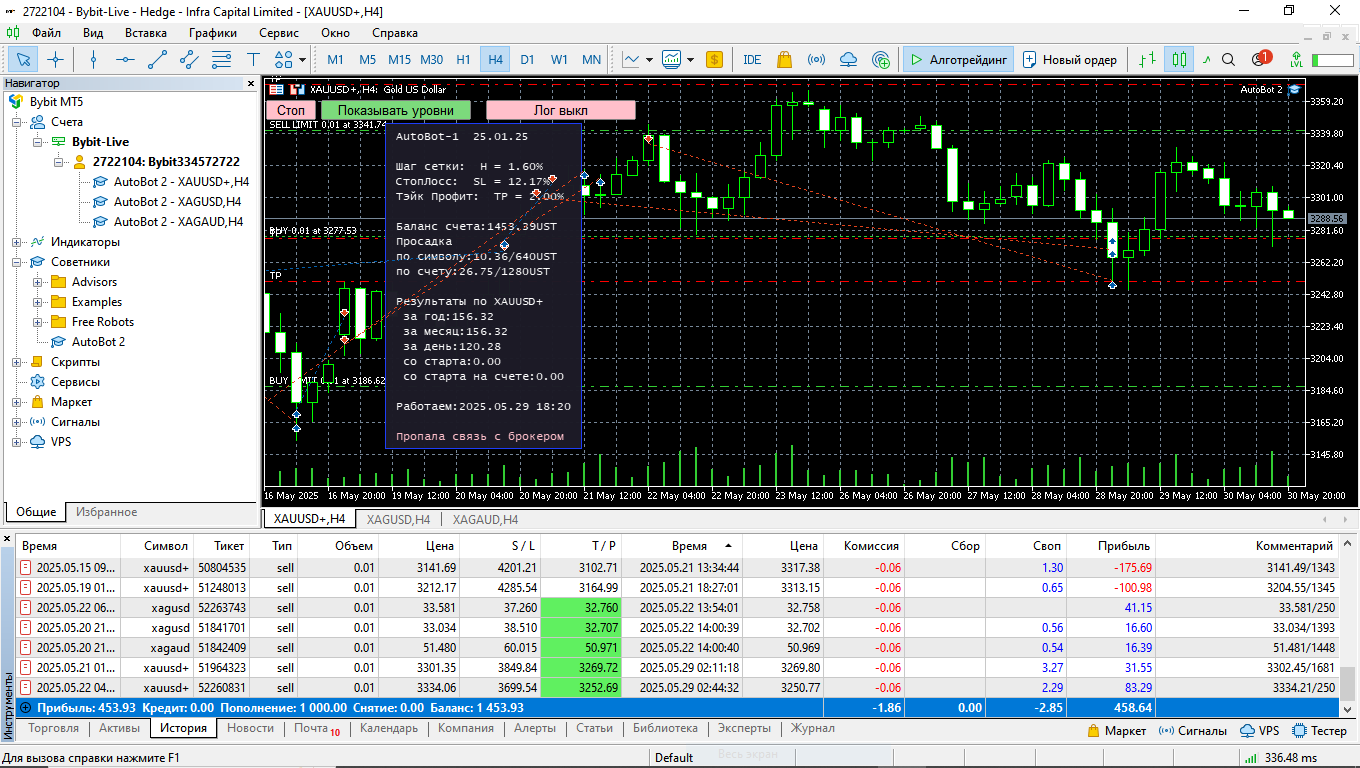Toggle Algo Trading button
Image resolution: width=1360 pixels, height=768 pixels.
[x=958, y=59]
